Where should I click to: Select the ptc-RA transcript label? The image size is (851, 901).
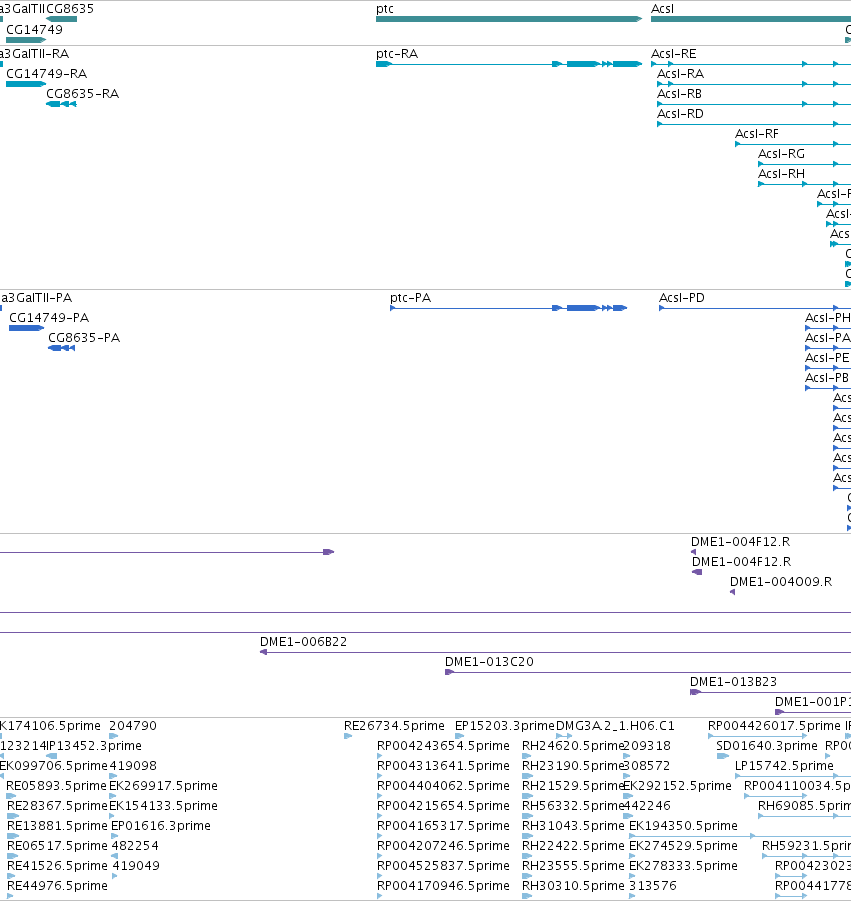397,54
